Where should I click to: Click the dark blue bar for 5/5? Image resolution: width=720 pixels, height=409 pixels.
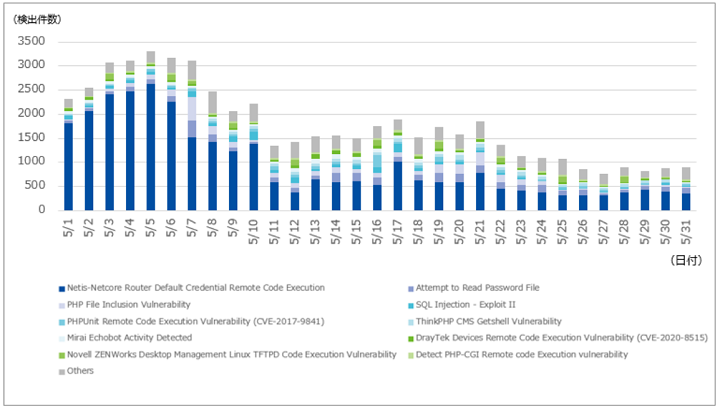click(x=151, y=147)
